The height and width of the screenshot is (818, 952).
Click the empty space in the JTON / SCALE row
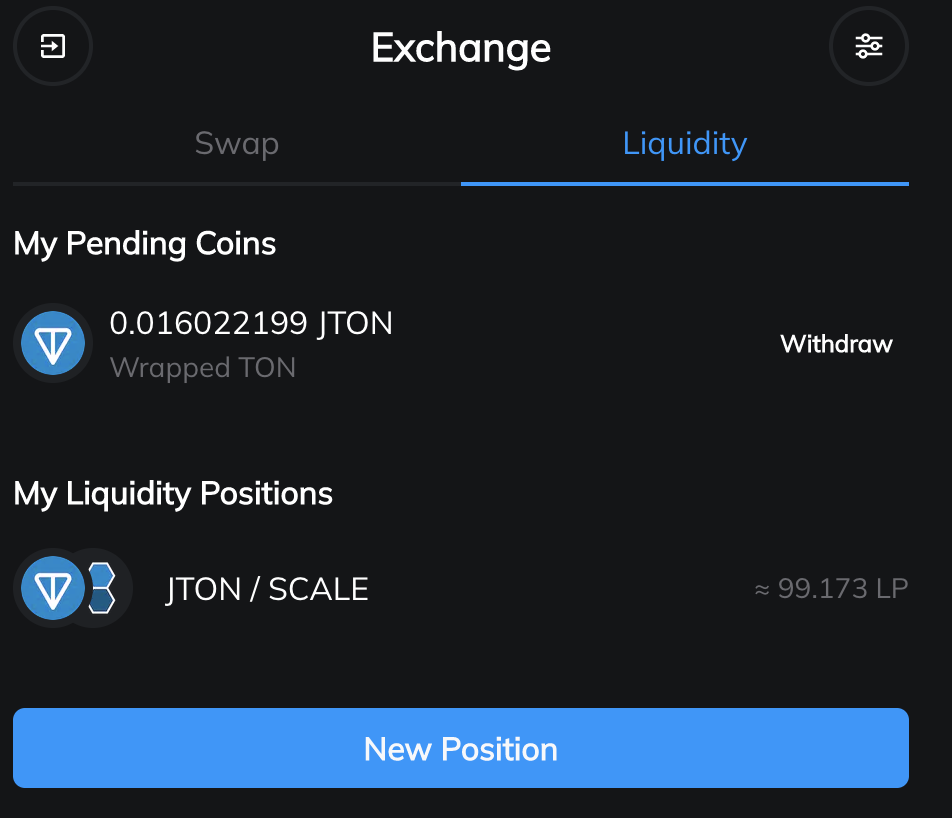point(560,589)
